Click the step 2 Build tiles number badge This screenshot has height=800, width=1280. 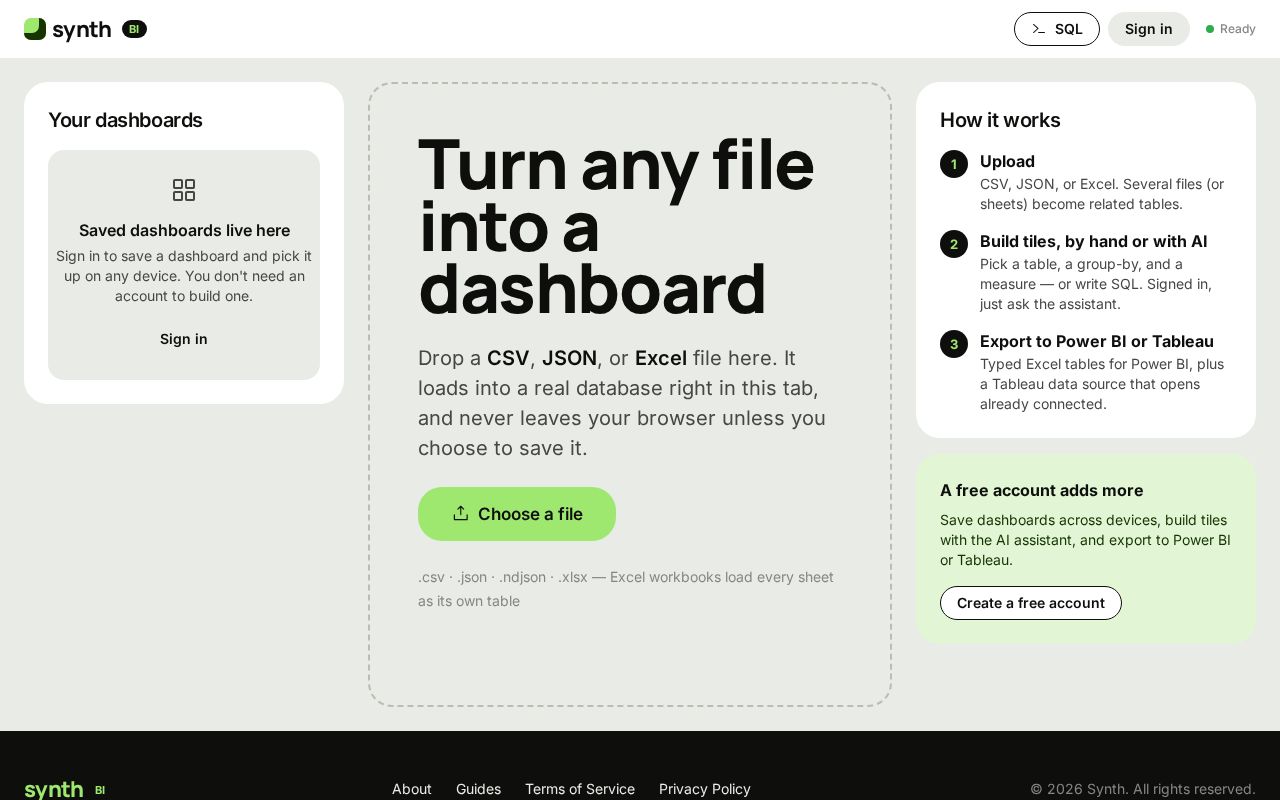(x=954, y=244)
